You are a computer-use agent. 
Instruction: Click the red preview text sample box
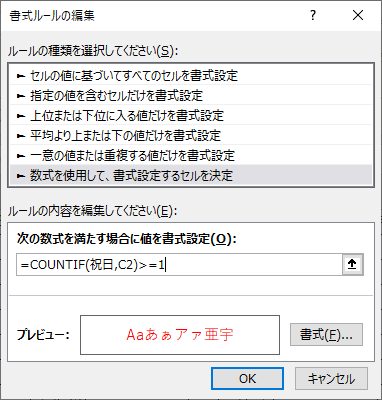coord(180,335)
